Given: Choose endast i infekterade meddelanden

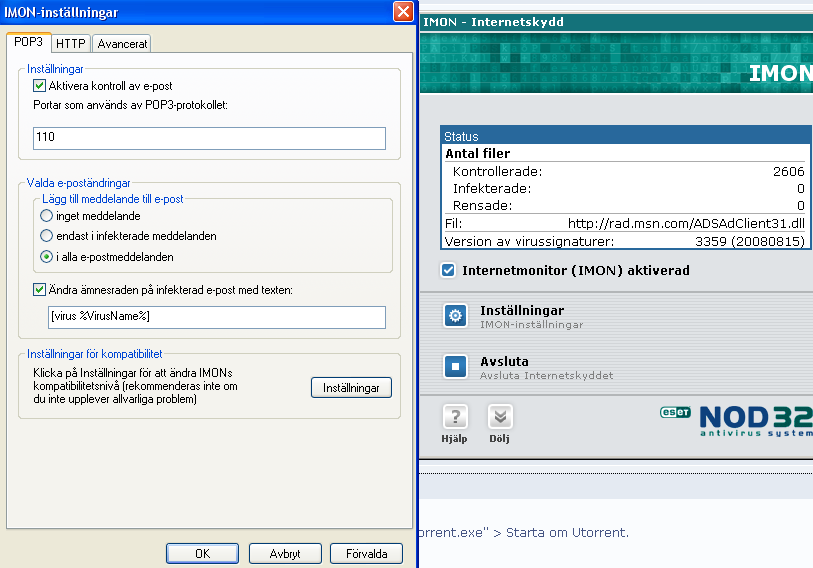Looking at the screenshot, I should [47, 236].
